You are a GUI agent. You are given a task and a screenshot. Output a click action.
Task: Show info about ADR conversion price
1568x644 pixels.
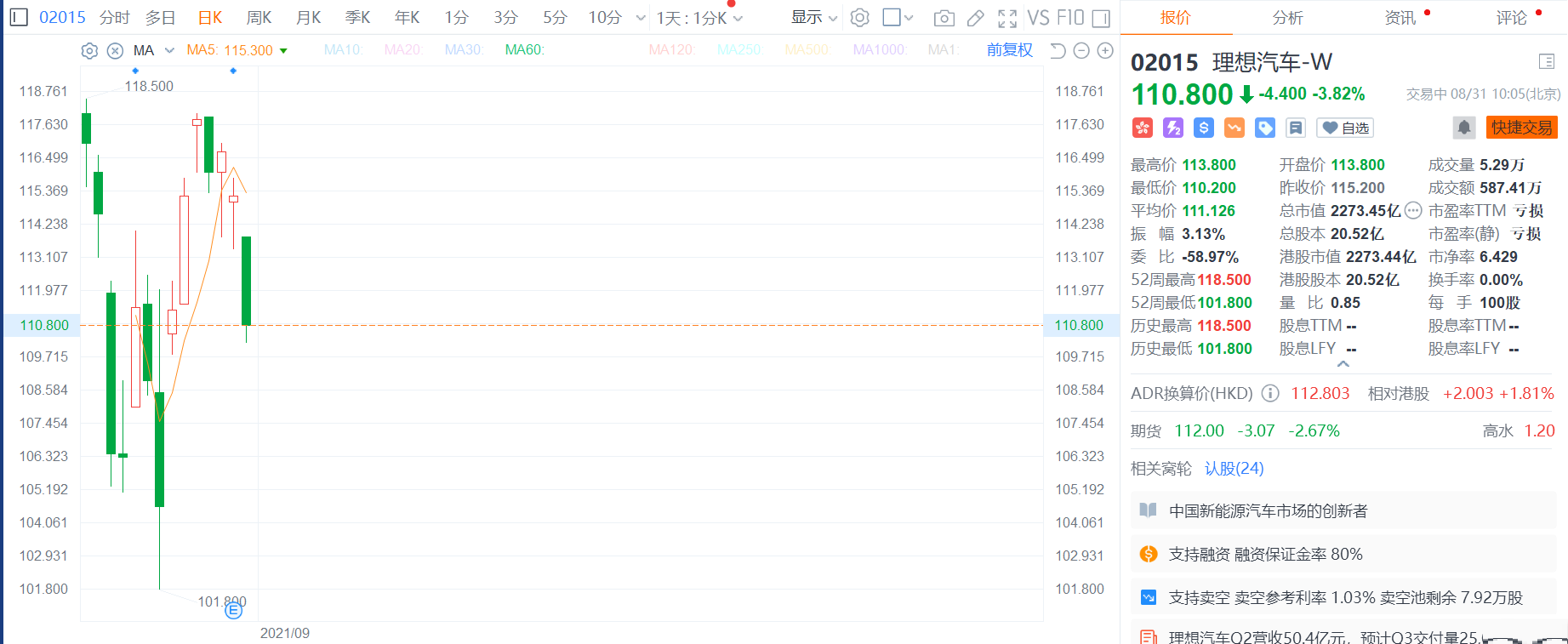pos(1270,393)
